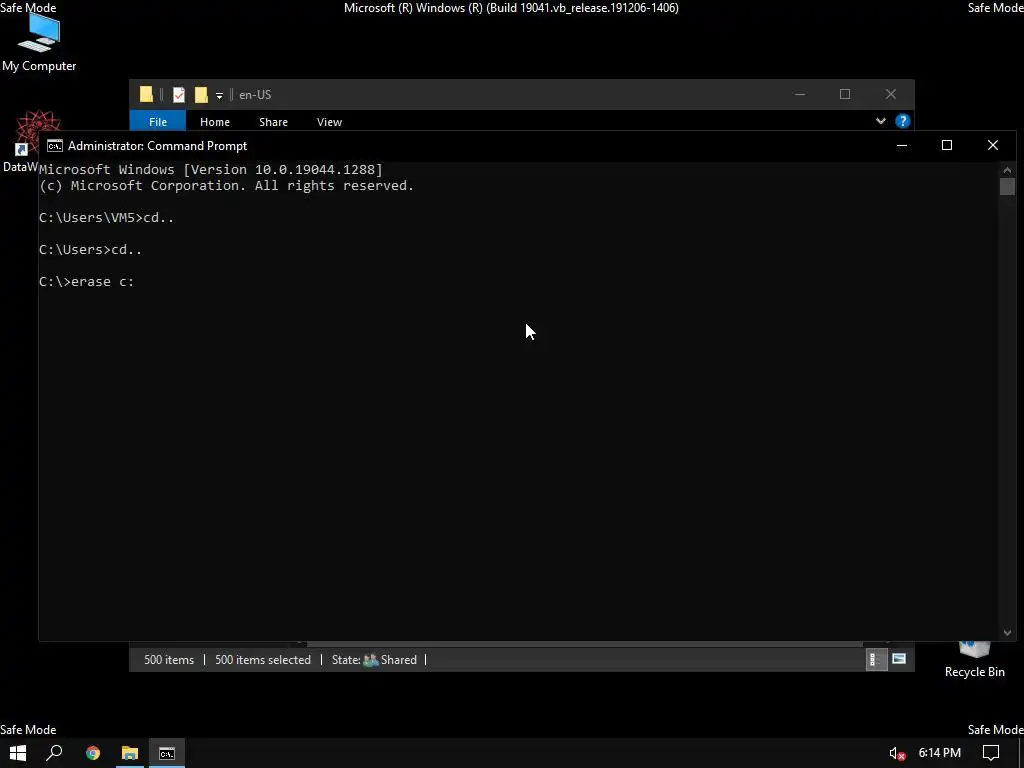The image size is (1024, 768).
Task: Open the Windows Start button
Action: [18, 753]
